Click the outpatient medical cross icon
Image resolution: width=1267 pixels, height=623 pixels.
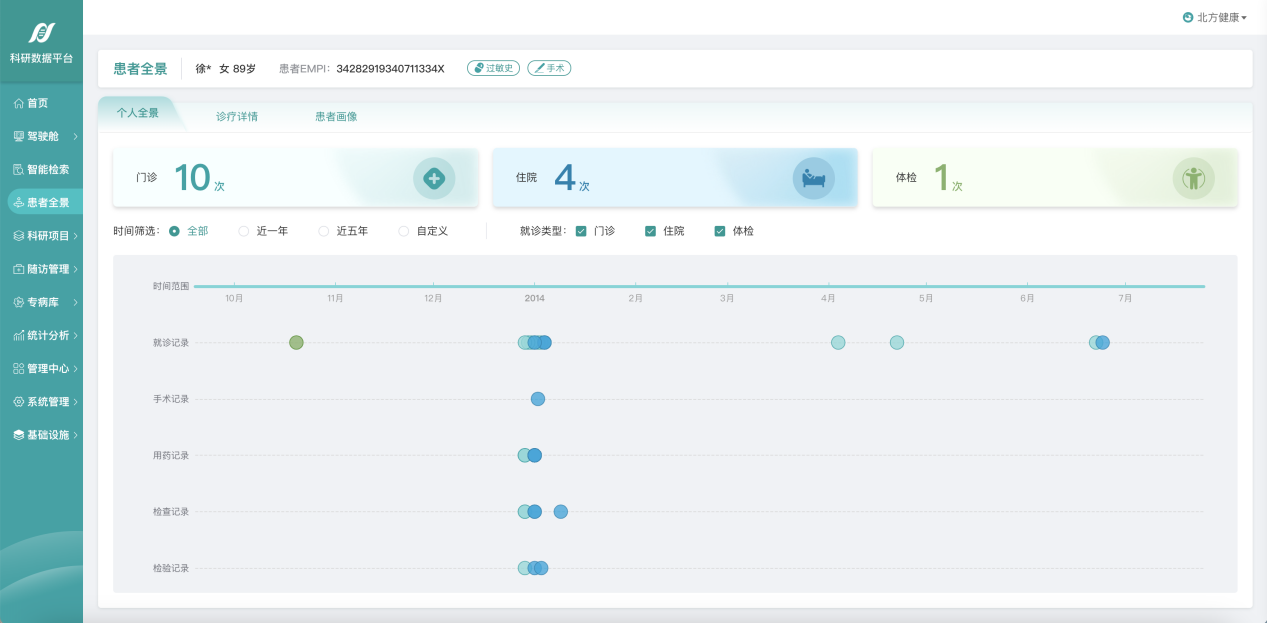tap(433, 179)
